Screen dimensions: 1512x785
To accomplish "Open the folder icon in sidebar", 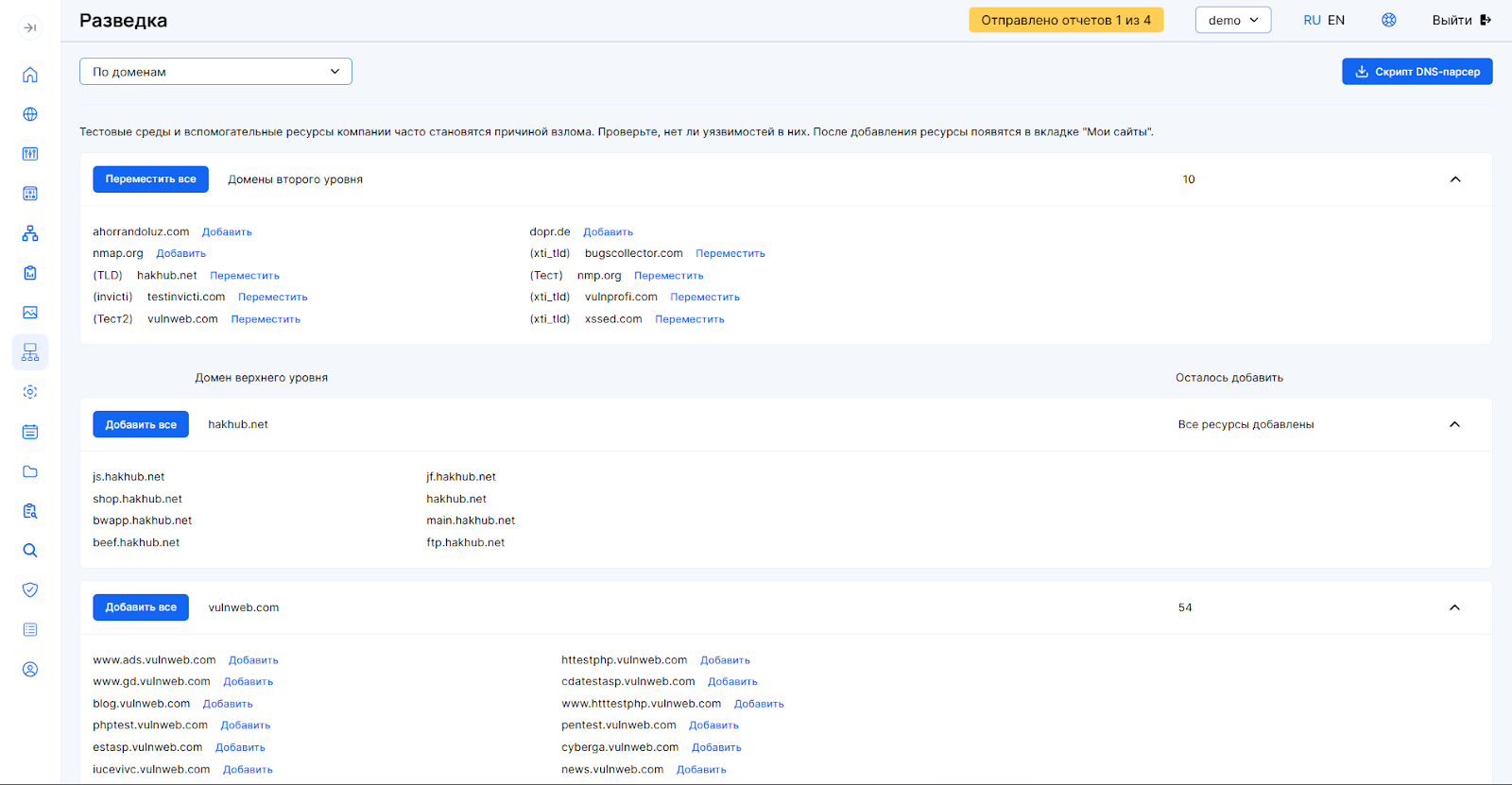I will tap(30, 471).
